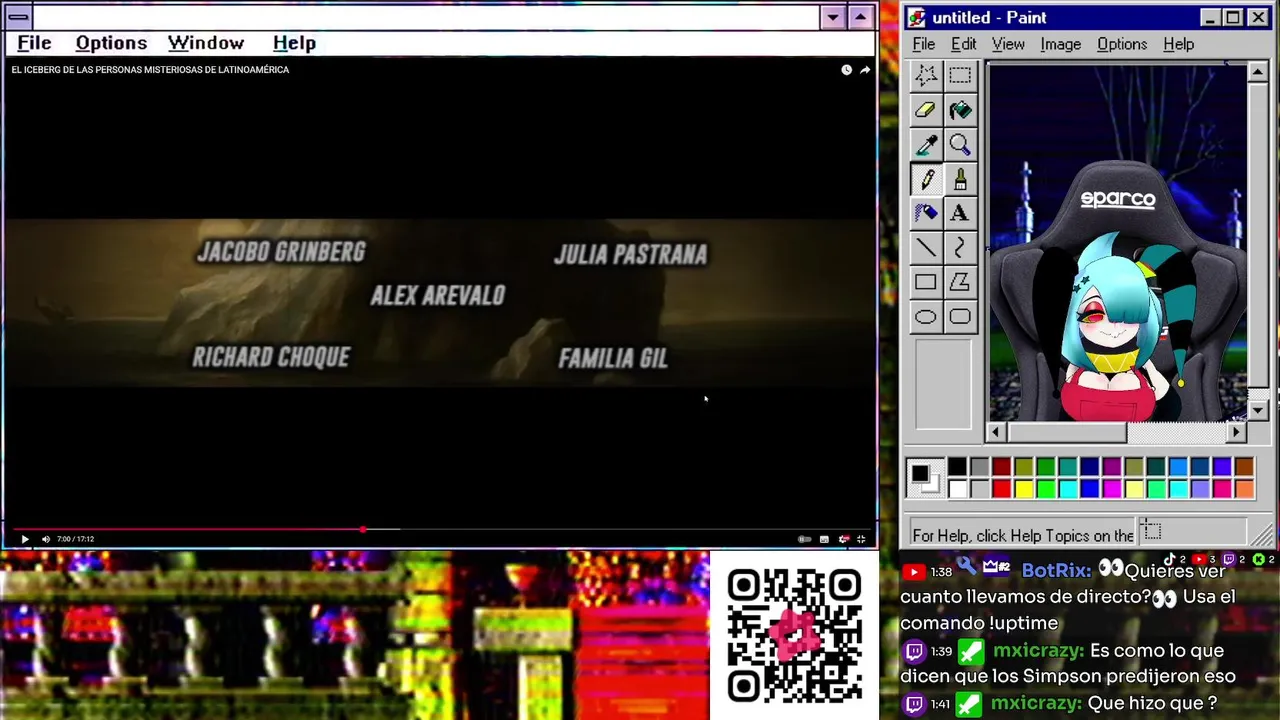The height and width of the screenshot is (720, 1280).
Task: Open the Paint Image menu
Action: point(1060,44)
